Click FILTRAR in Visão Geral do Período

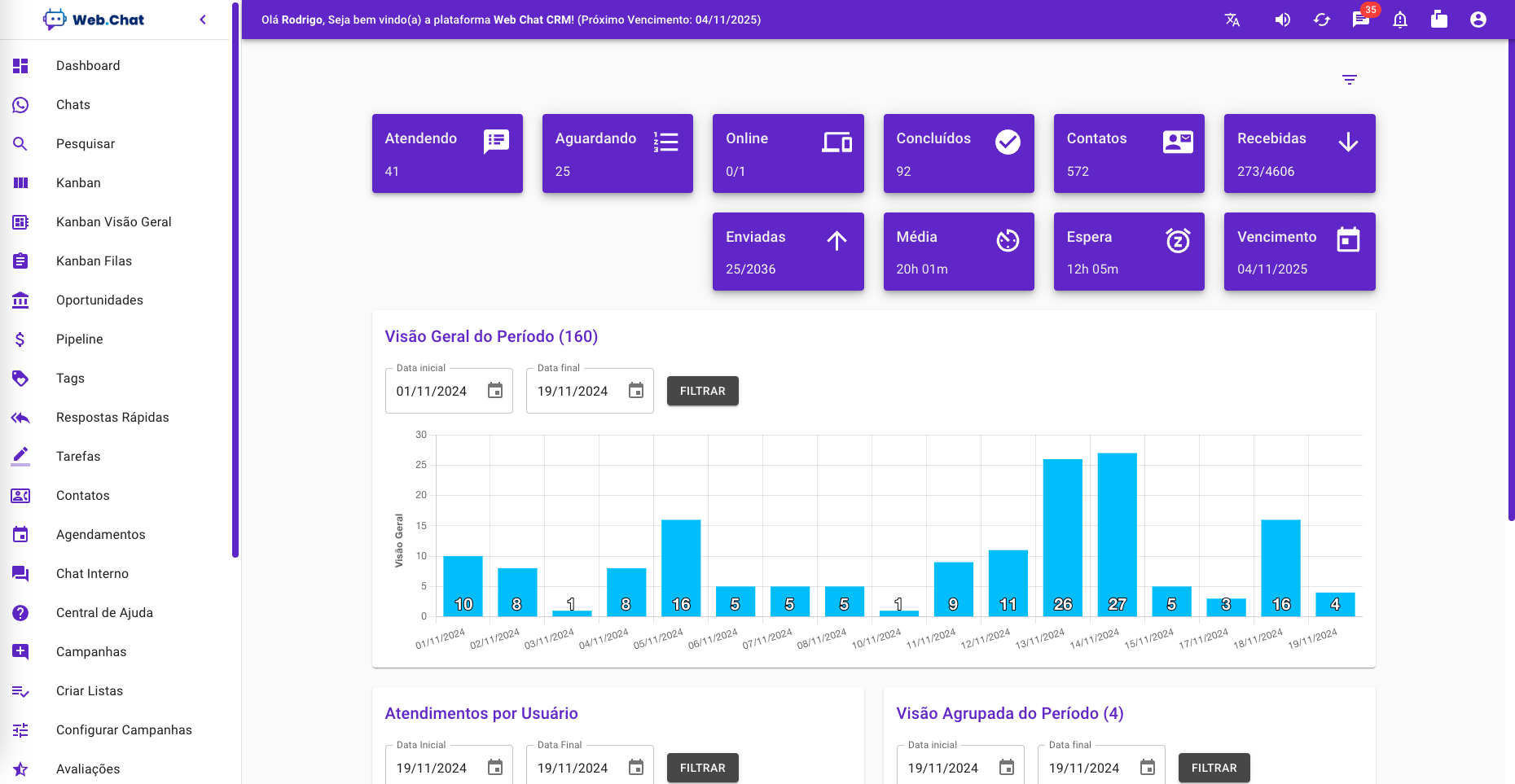click(703, 391)
